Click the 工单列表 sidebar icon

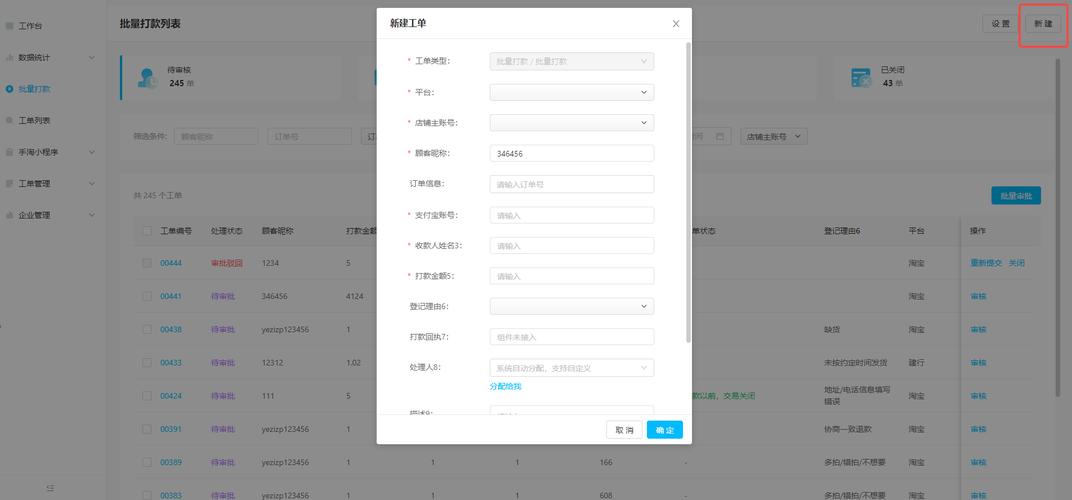tap(10, 120)
